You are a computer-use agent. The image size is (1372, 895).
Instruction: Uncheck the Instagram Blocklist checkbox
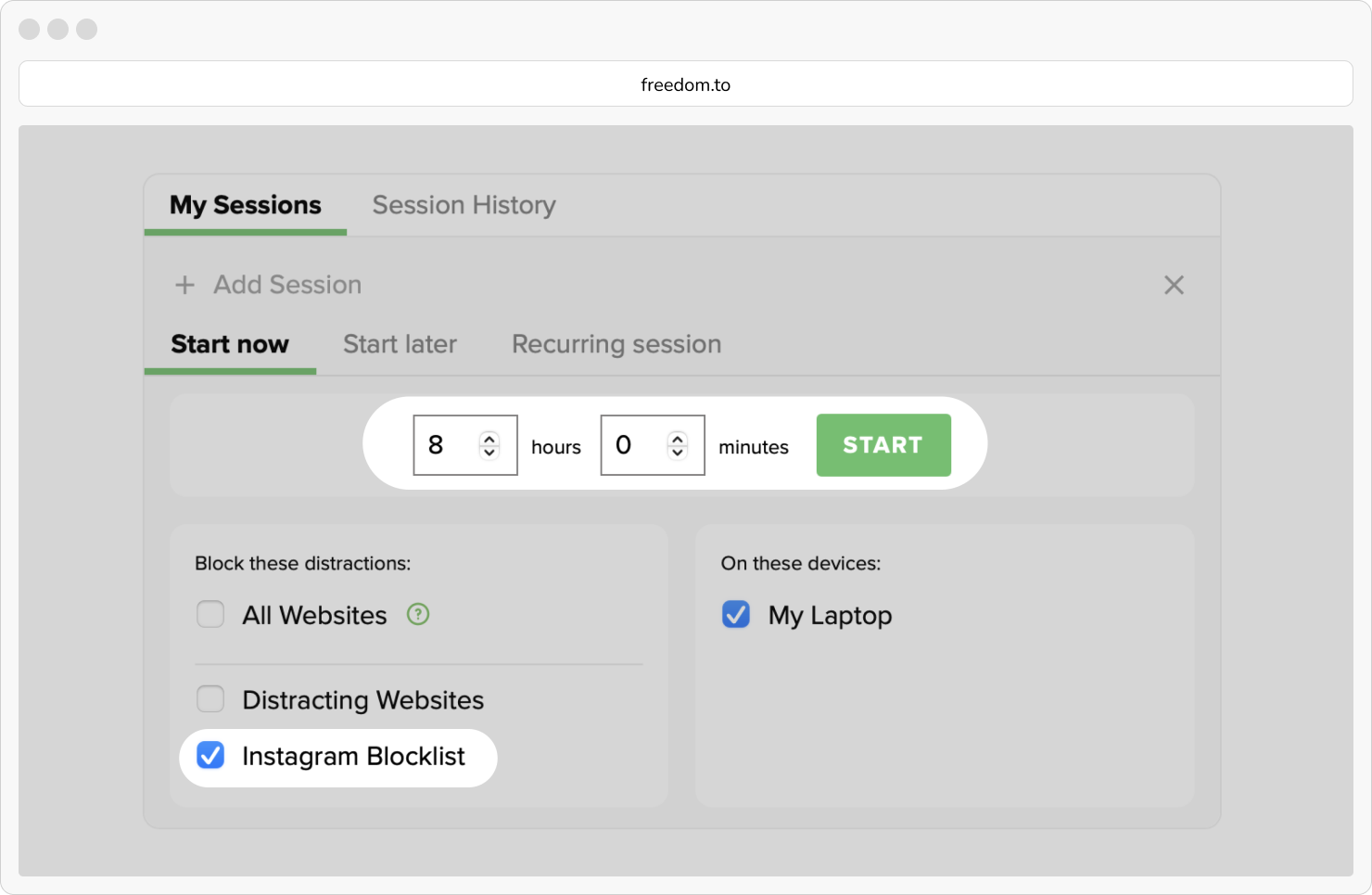pyautogui.click(x=210, y=756)
